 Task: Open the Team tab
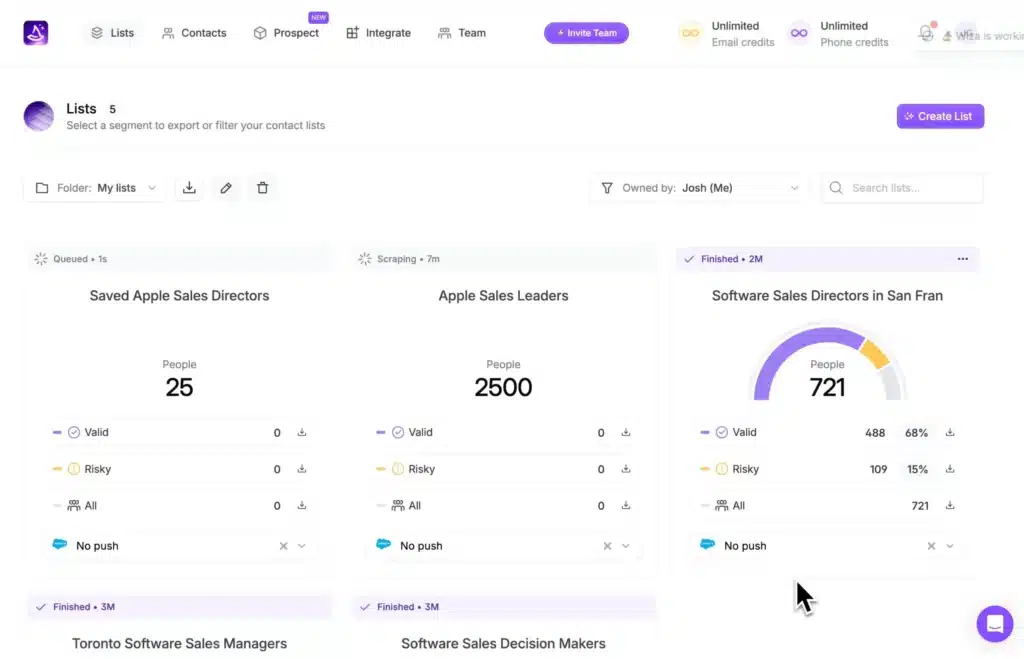coord(462,33)
